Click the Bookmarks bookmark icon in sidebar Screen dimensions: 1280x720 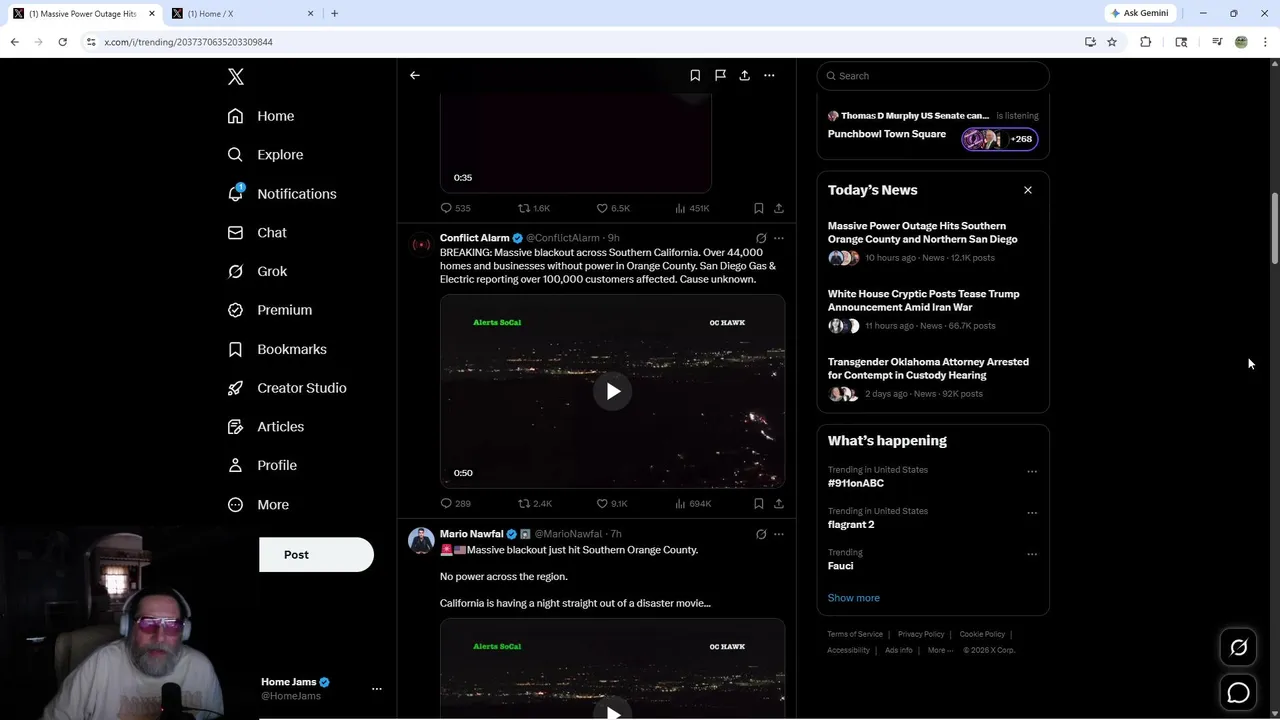(235, 349)
